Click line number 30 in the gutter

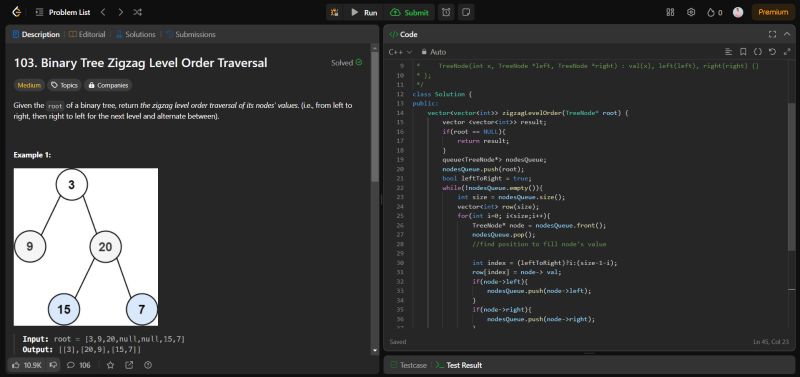pyautogui.click(x=400, y=263)
